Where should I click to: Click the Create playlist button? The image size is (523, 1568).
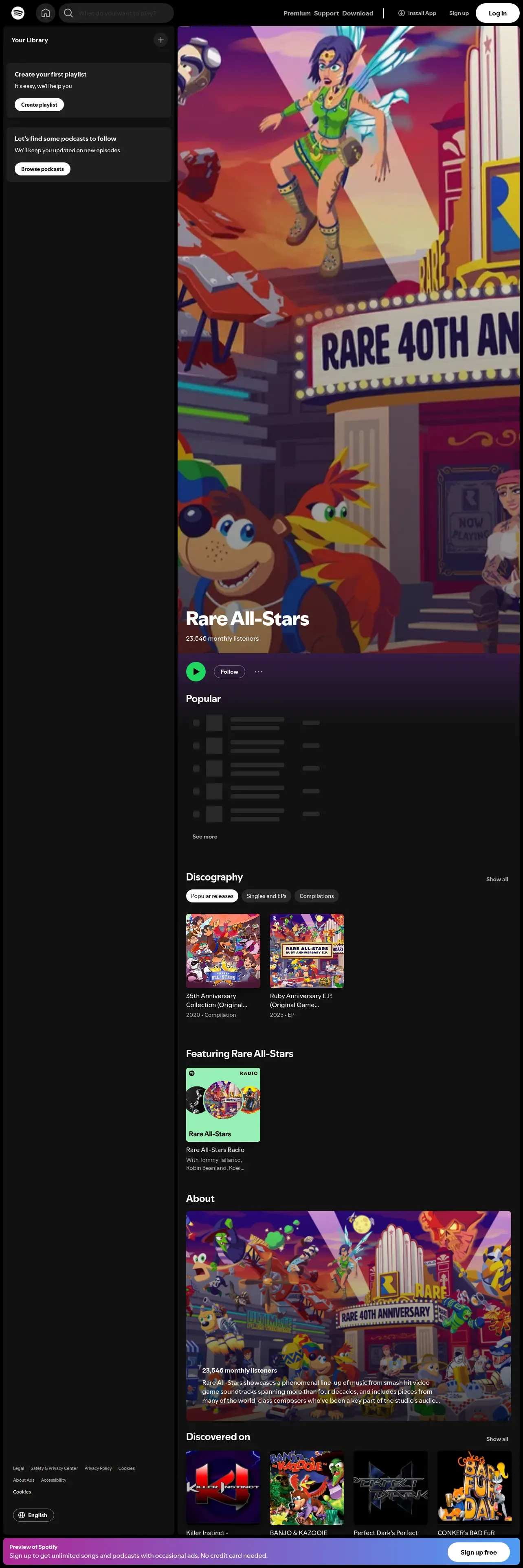pos(39,105)
